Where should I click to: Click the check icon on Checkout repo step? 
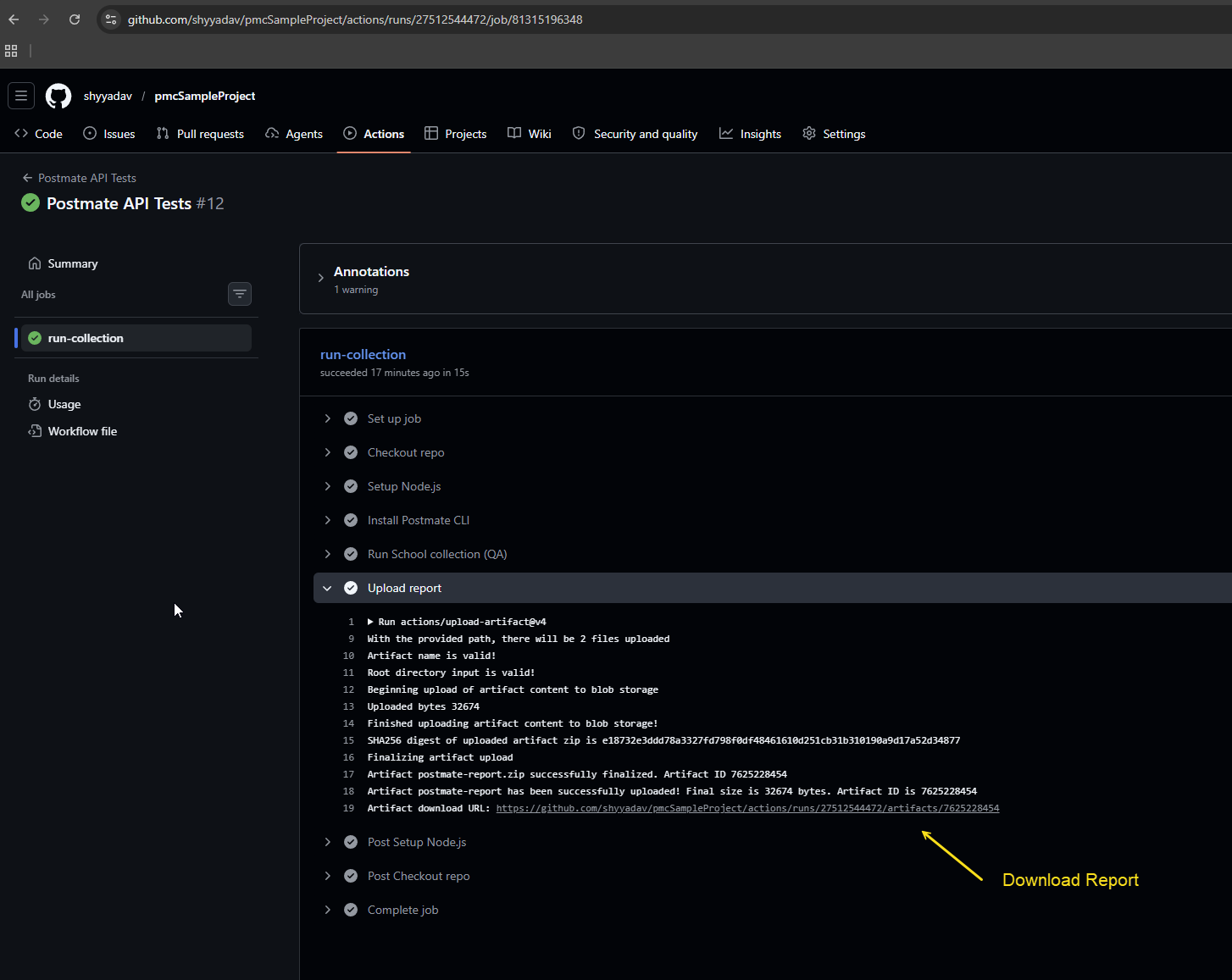pyautogui.click(x=351, y=452)
